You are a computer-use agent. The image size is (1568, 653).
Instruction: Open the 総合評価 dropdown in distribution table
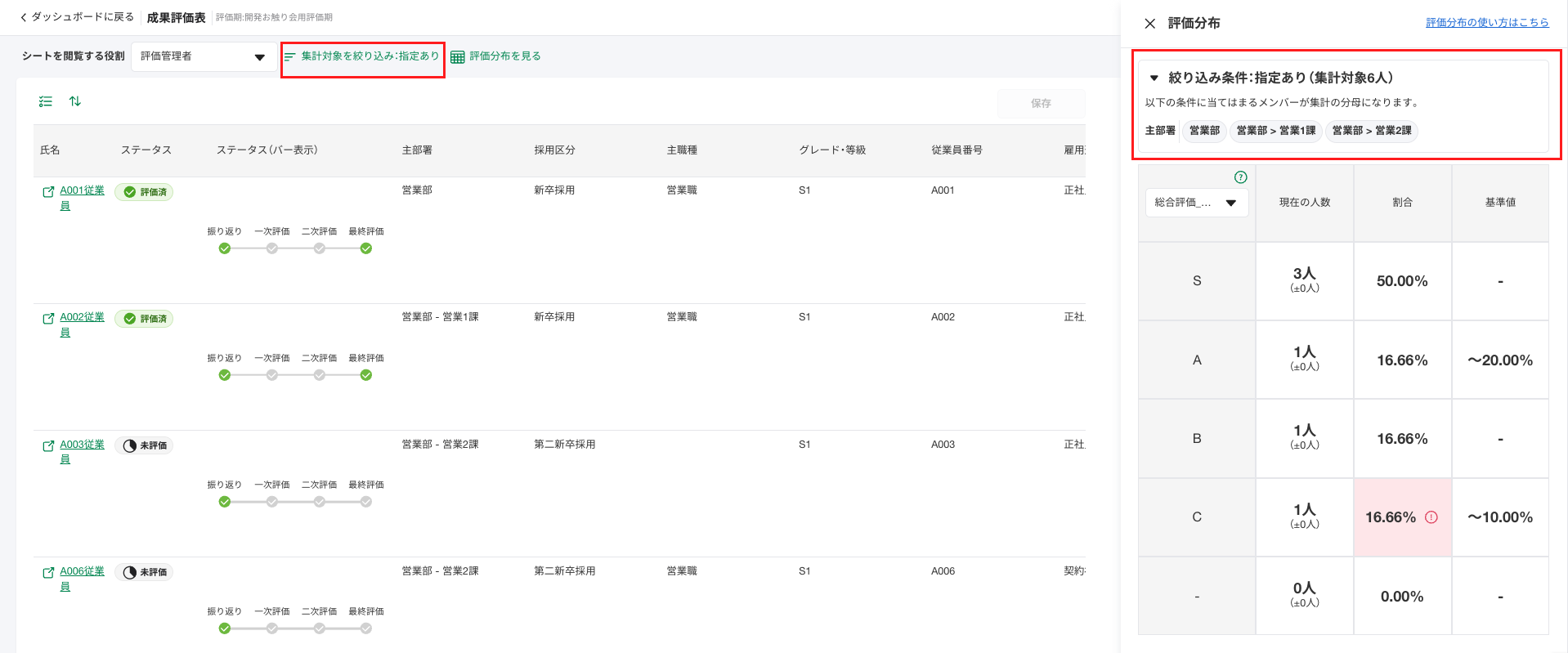pyautogui.click(x=1196, y=203)
